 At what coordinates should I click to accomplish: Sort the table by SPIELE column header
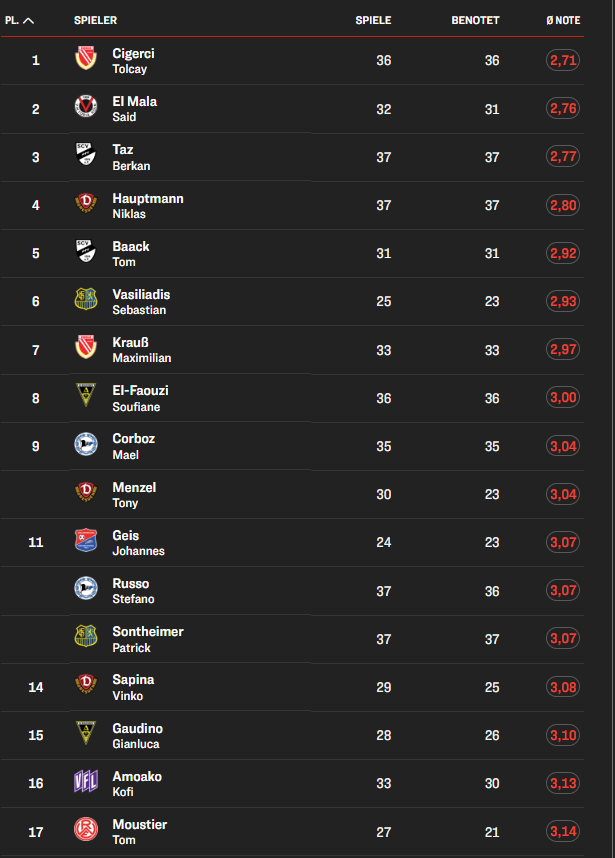(373, 20)
